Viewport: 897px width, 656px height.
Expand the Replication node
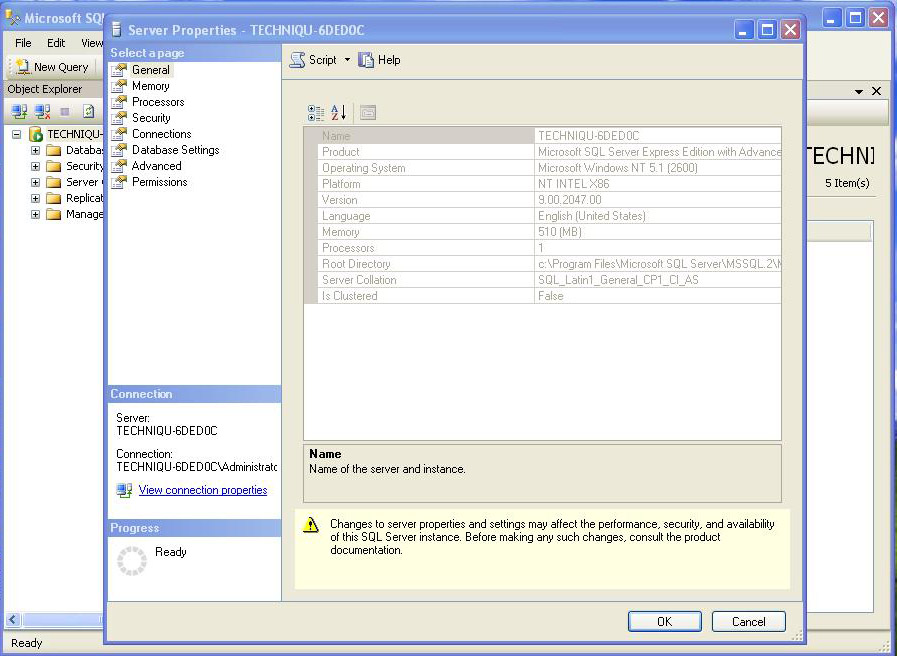click(x=35, y=198)
